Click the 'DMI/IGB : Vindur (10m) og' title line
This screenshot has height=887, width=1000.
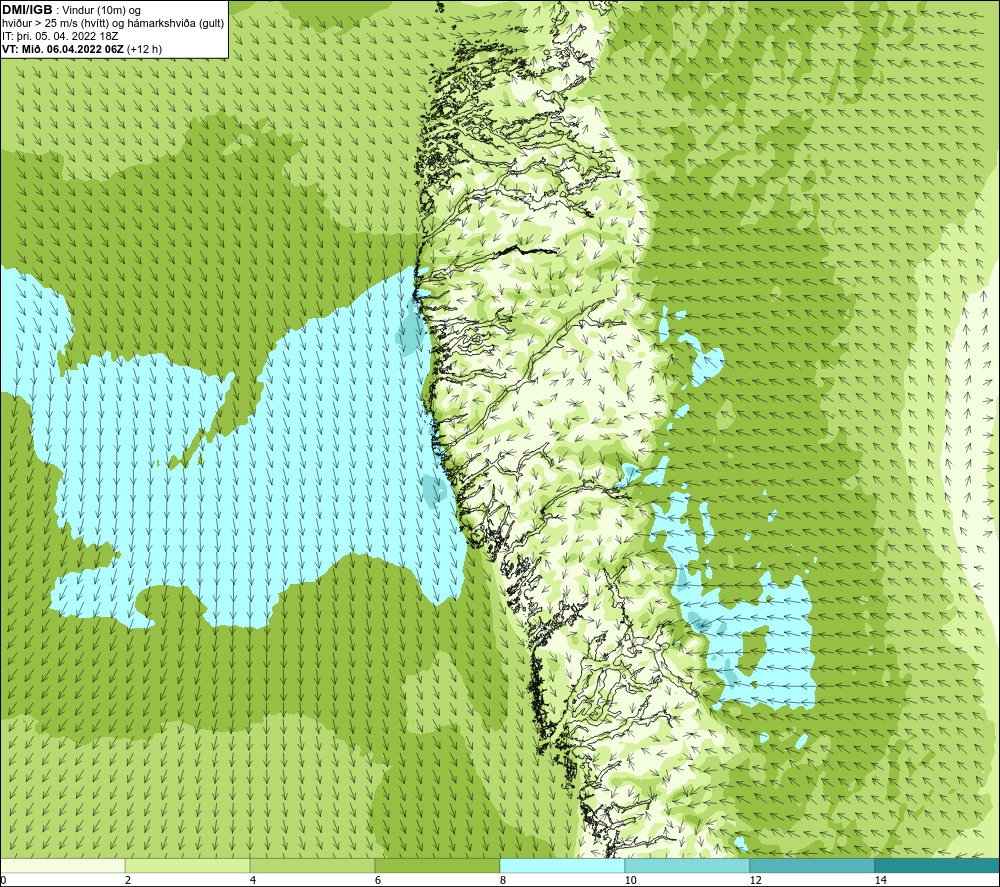(71, 10)
